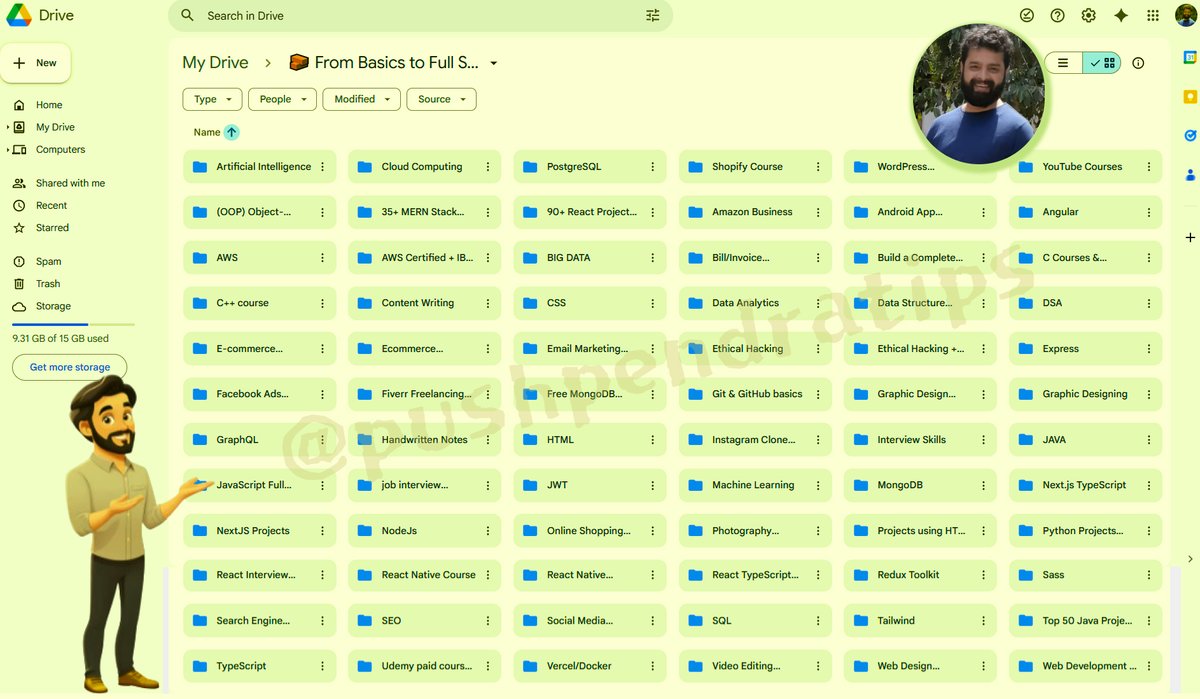Open Google Keep in side panel
The width and height of the screenshot is (1200, 699).
tap(1190, 97)
